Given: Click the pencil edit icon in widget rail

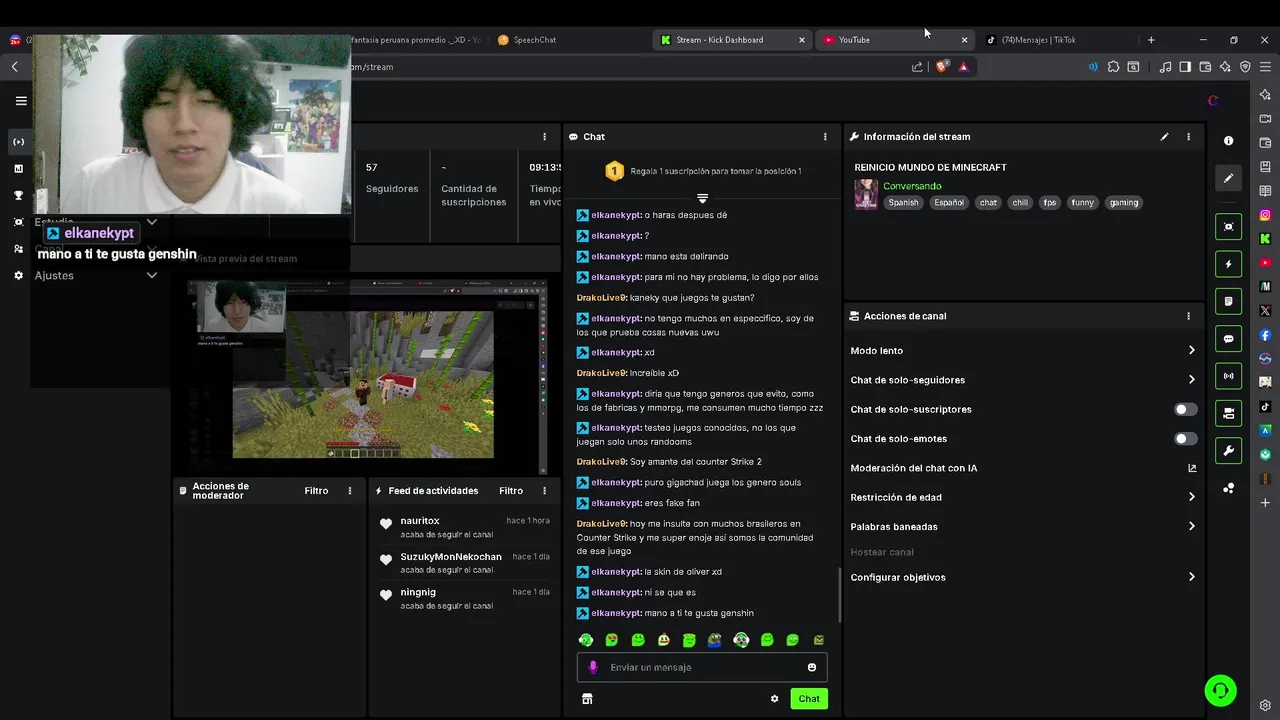Looking at the screenshot, I should click(1229, 178).
